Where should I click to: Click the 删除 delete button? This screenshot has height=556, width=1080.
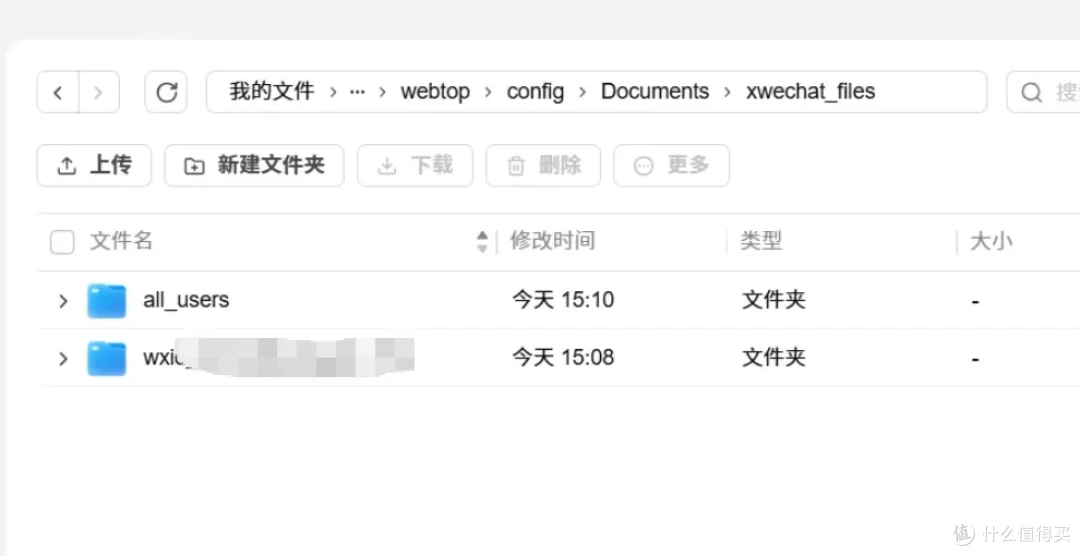(x=543, y=165)
